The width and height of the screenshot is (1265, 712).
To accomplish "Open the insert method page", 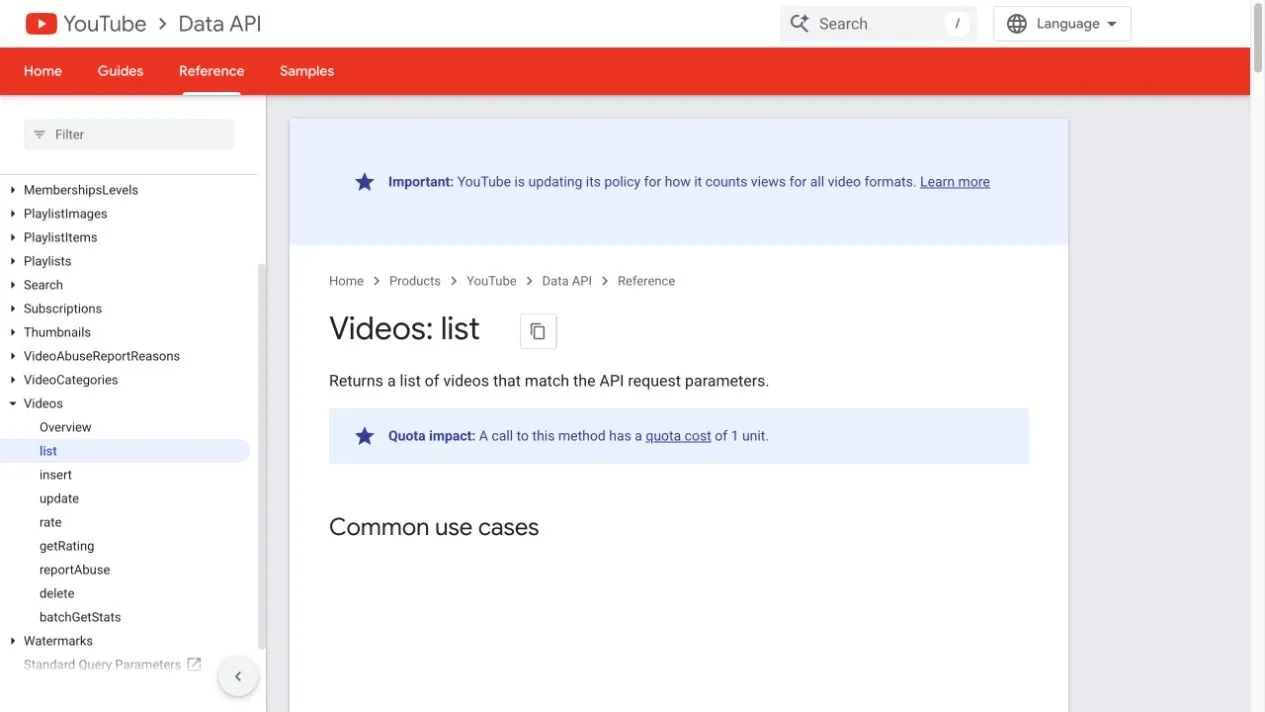I will click(56, 475).
